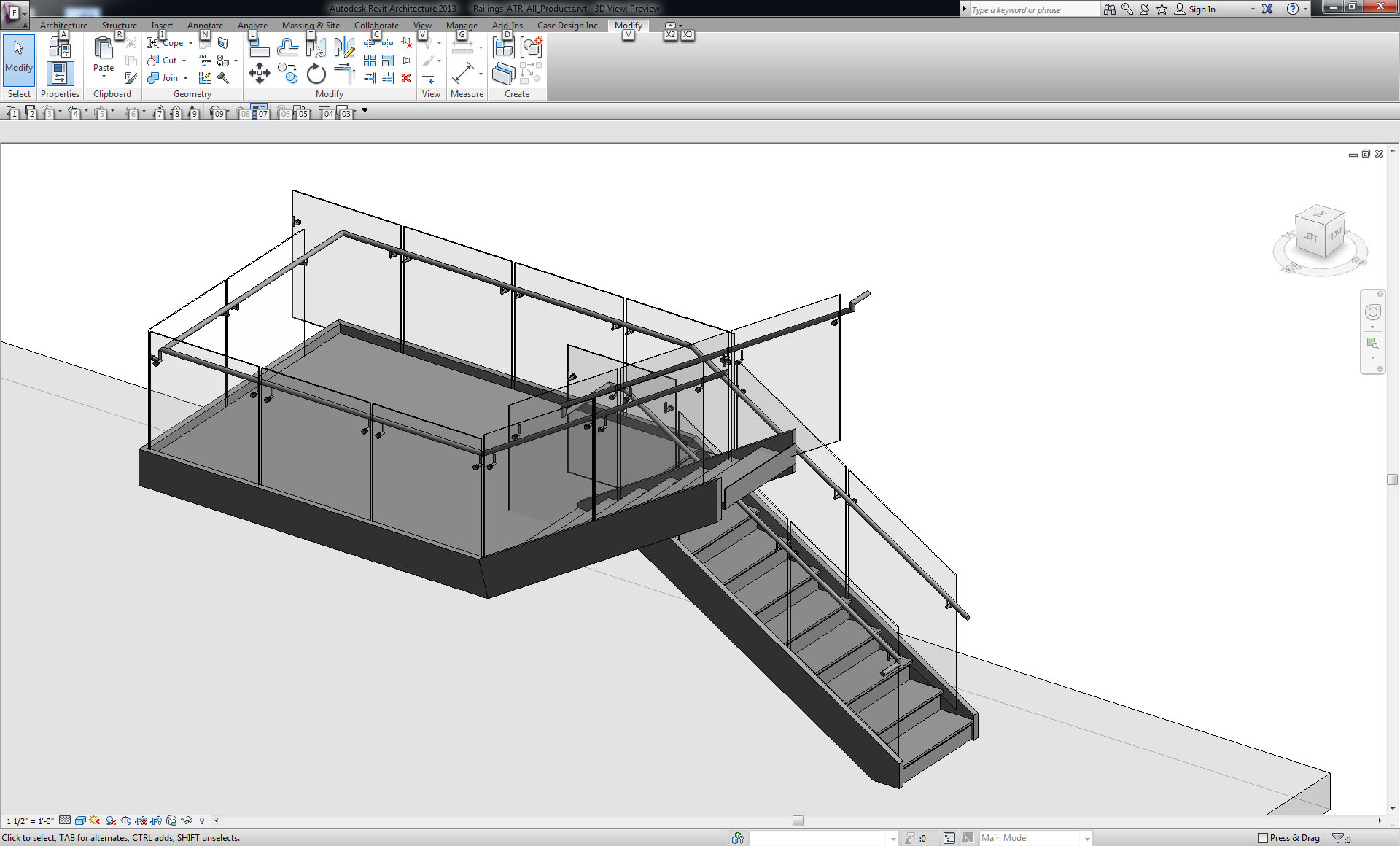Screen dimensions: 1400x846
Task: Switch to the Architecture ribbon tab
Action: click(x=63, y=25)
